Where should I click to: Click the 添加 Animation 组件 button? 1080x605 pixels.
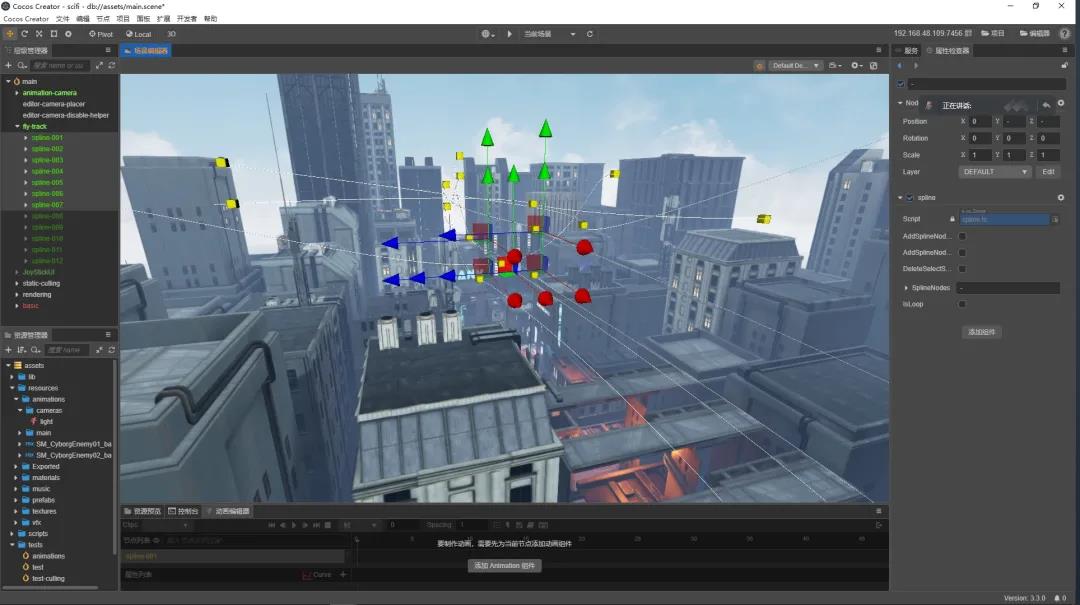[x=505, y=566]
